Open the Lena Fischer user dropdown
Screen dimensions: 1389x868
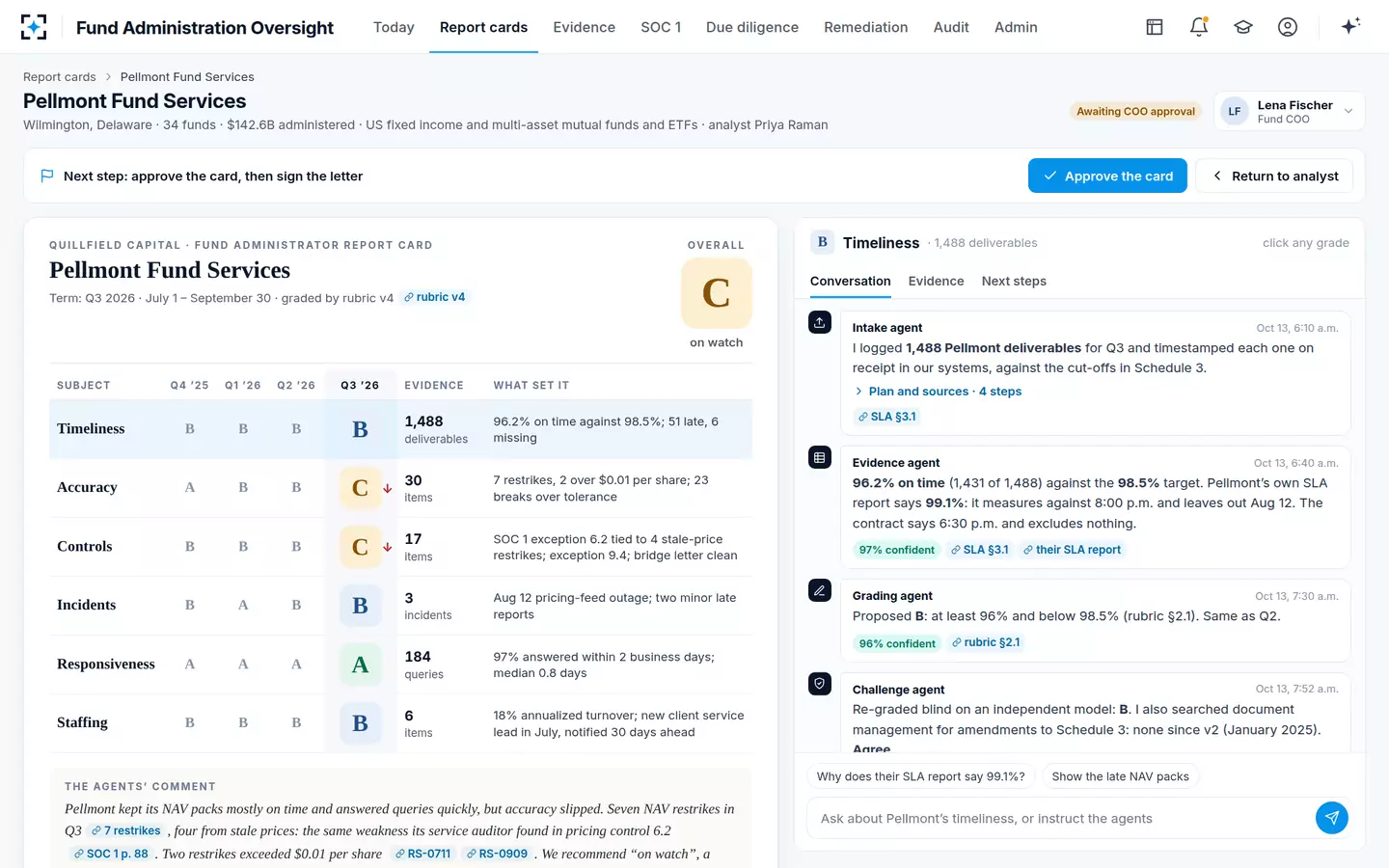pyautogui.click(x=1289, y=111)
